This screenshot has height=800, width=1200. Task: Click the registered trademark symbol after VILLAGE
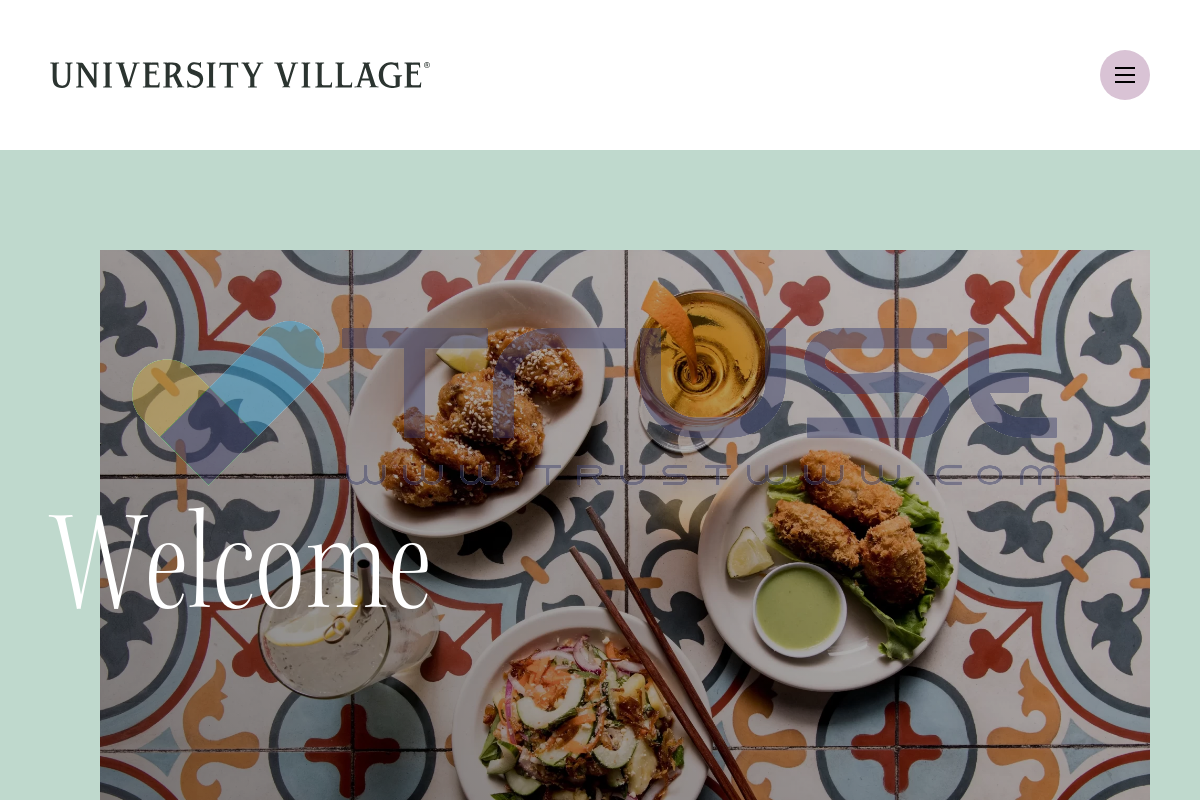tap(427, 65)
